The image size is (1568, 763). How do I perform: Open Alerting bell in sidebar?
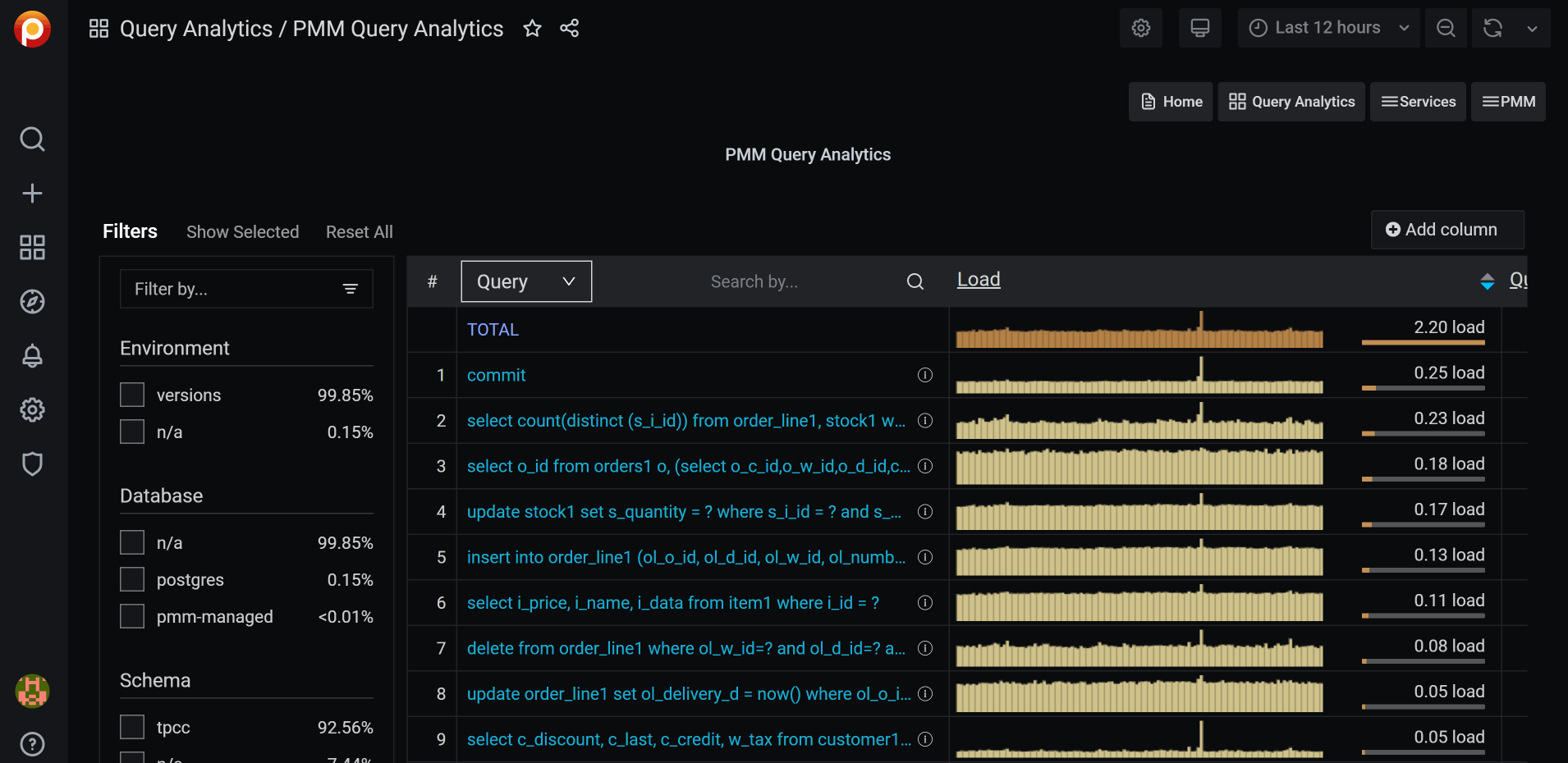point(32,356)
